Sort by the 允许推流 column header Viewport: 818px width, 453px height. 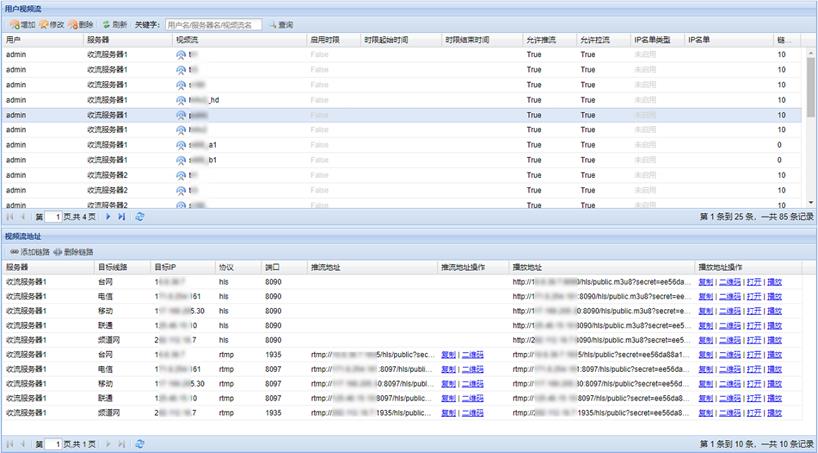(x=549, y=40)
